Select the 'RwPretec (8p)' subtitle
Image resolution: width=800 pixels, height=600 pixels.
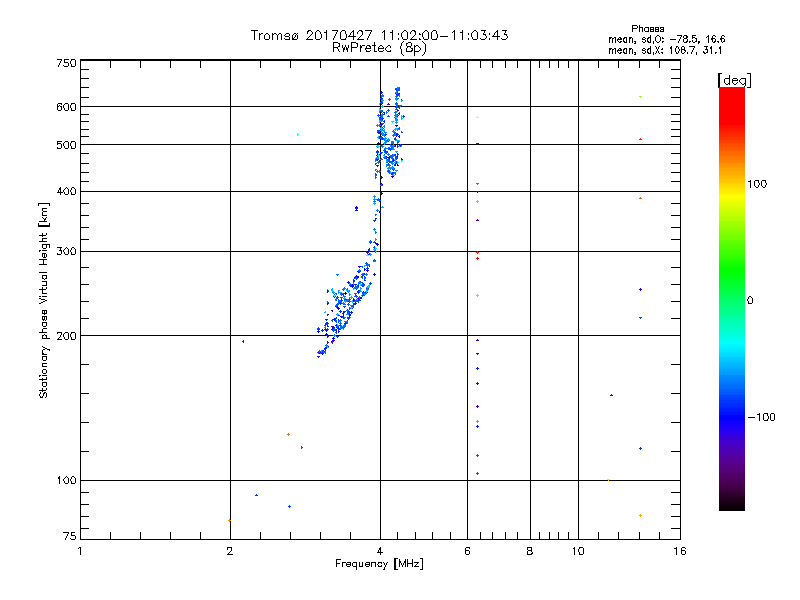(379, 48)
